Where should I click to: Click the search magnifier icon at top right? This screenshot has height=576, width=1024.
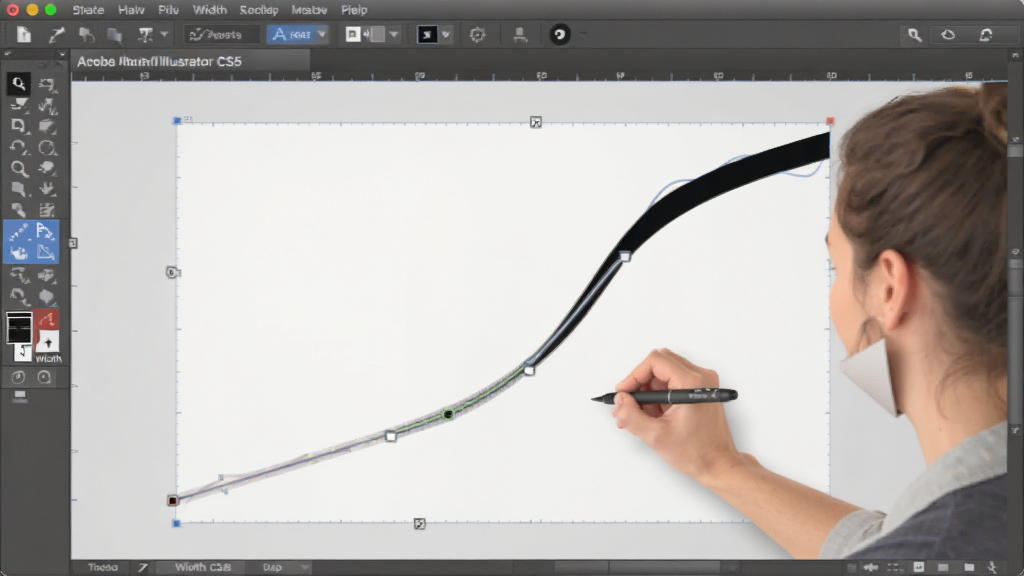914,35
